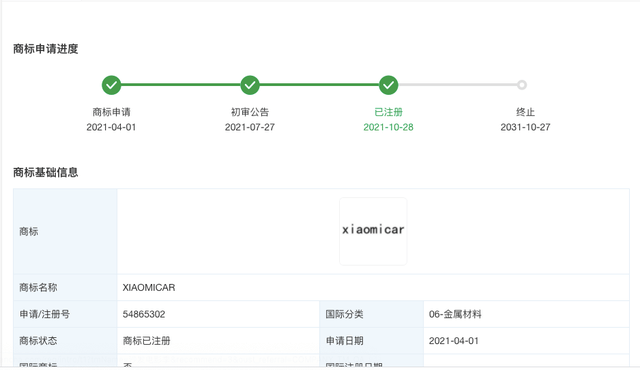Click the 申请日期 value 2021-04-01
640x370 pixels.
453,341
